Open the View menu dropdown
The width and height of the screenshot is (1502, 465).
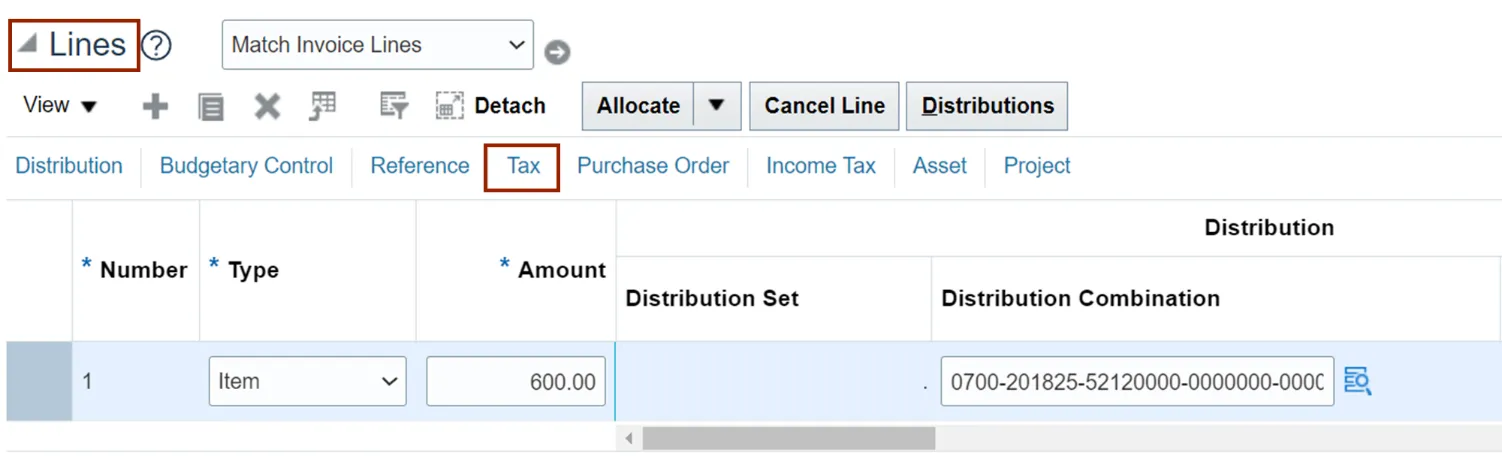point(60,106)
